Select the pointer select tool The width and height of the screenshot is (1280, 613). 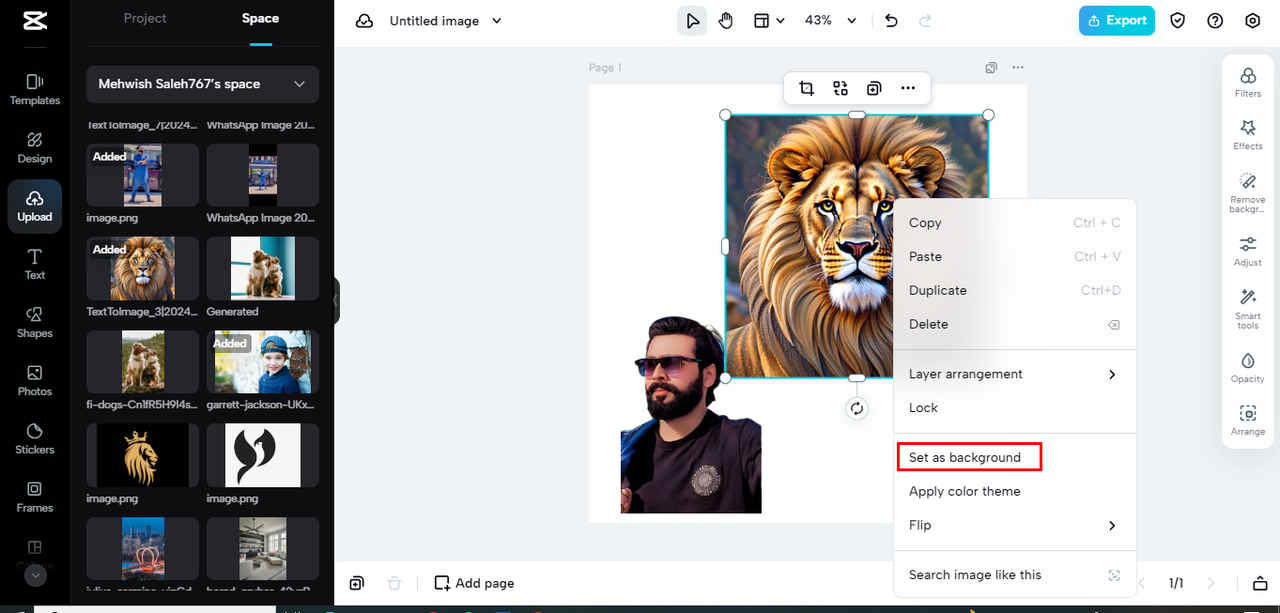(692, 21)
